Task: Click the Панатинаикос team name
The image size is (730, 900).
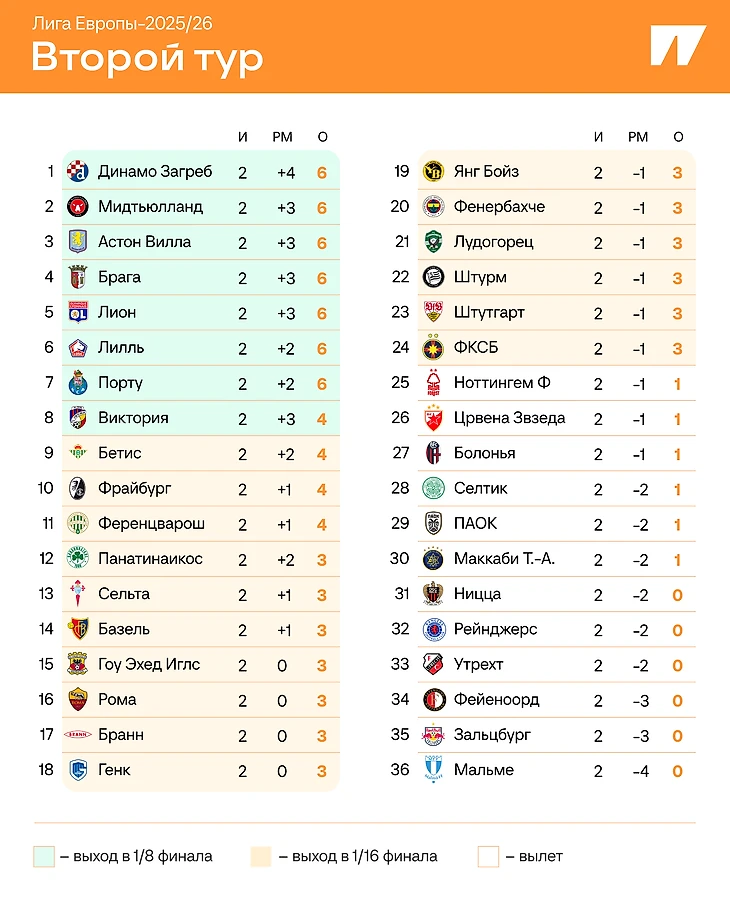Action: [x=150, y=558]
